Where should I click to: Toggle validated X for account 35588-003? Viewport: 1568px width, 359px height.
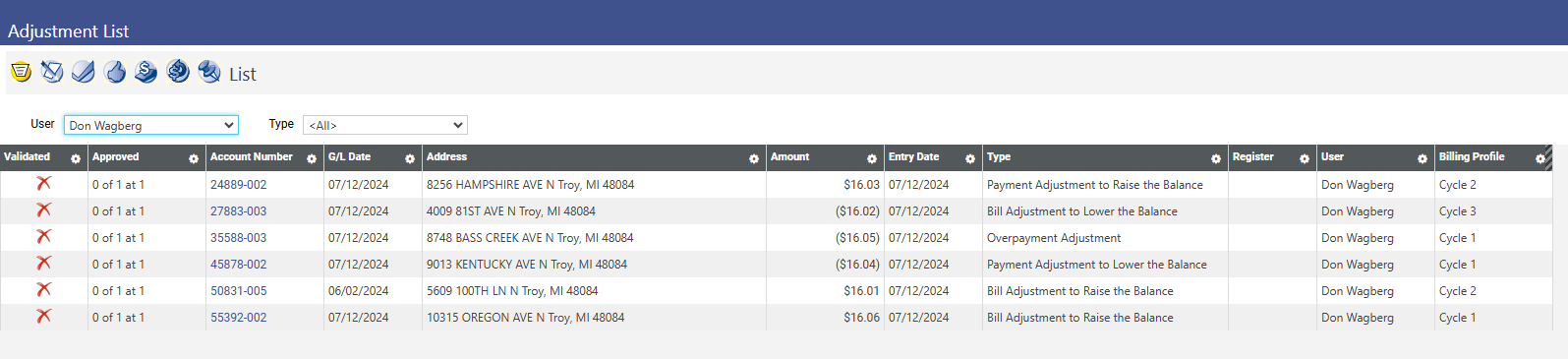click(43, 237)
